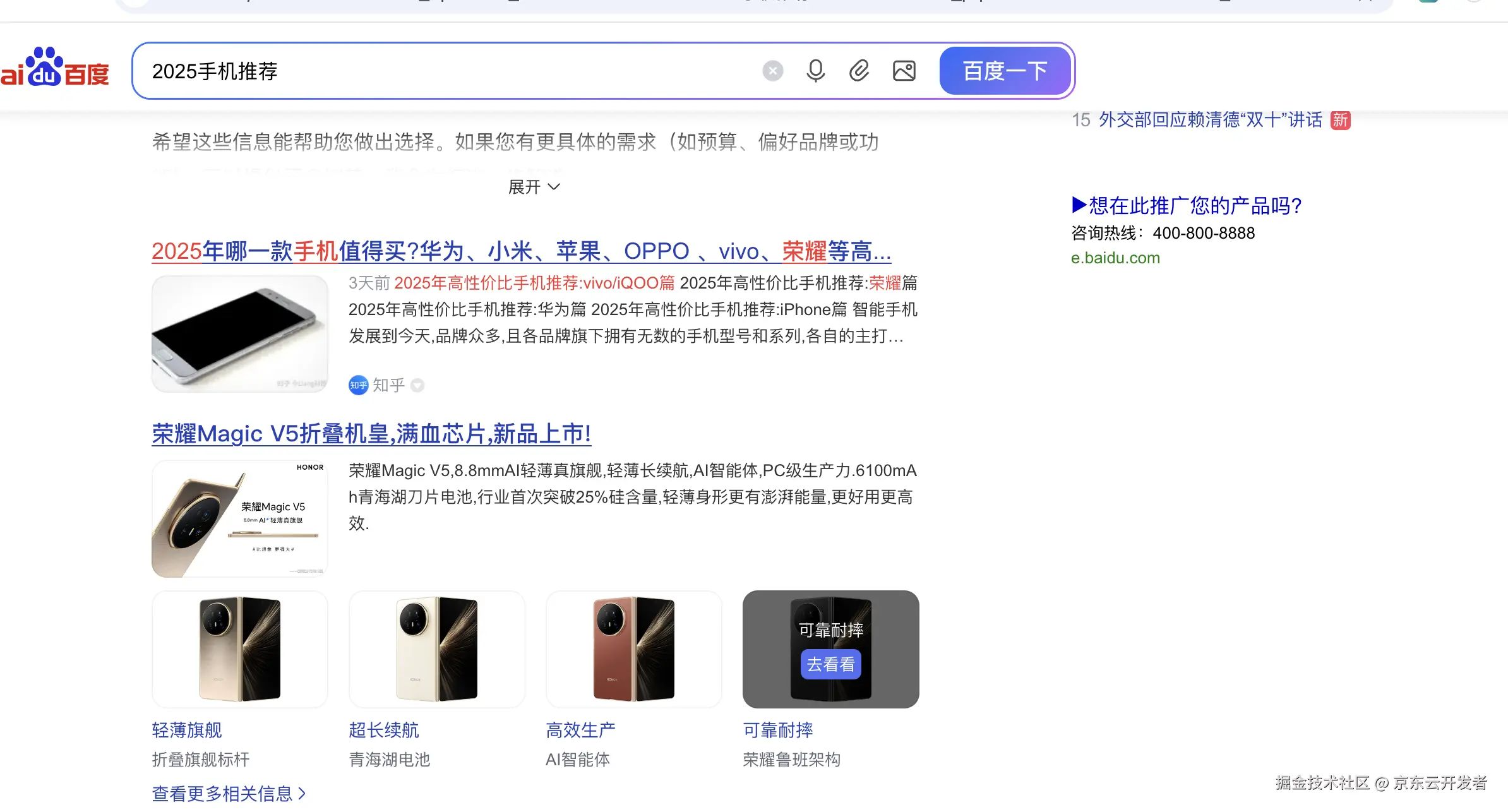
Task: Click the HONOR Magic V5 banner image
Action: pyautogui.click(x=240, y=518)
